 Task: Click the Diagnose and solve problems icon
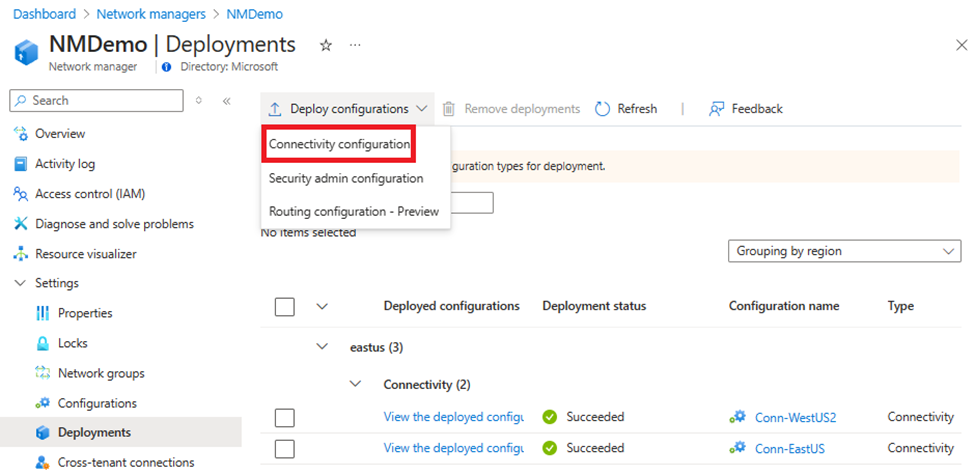click(x=20, y=224)
